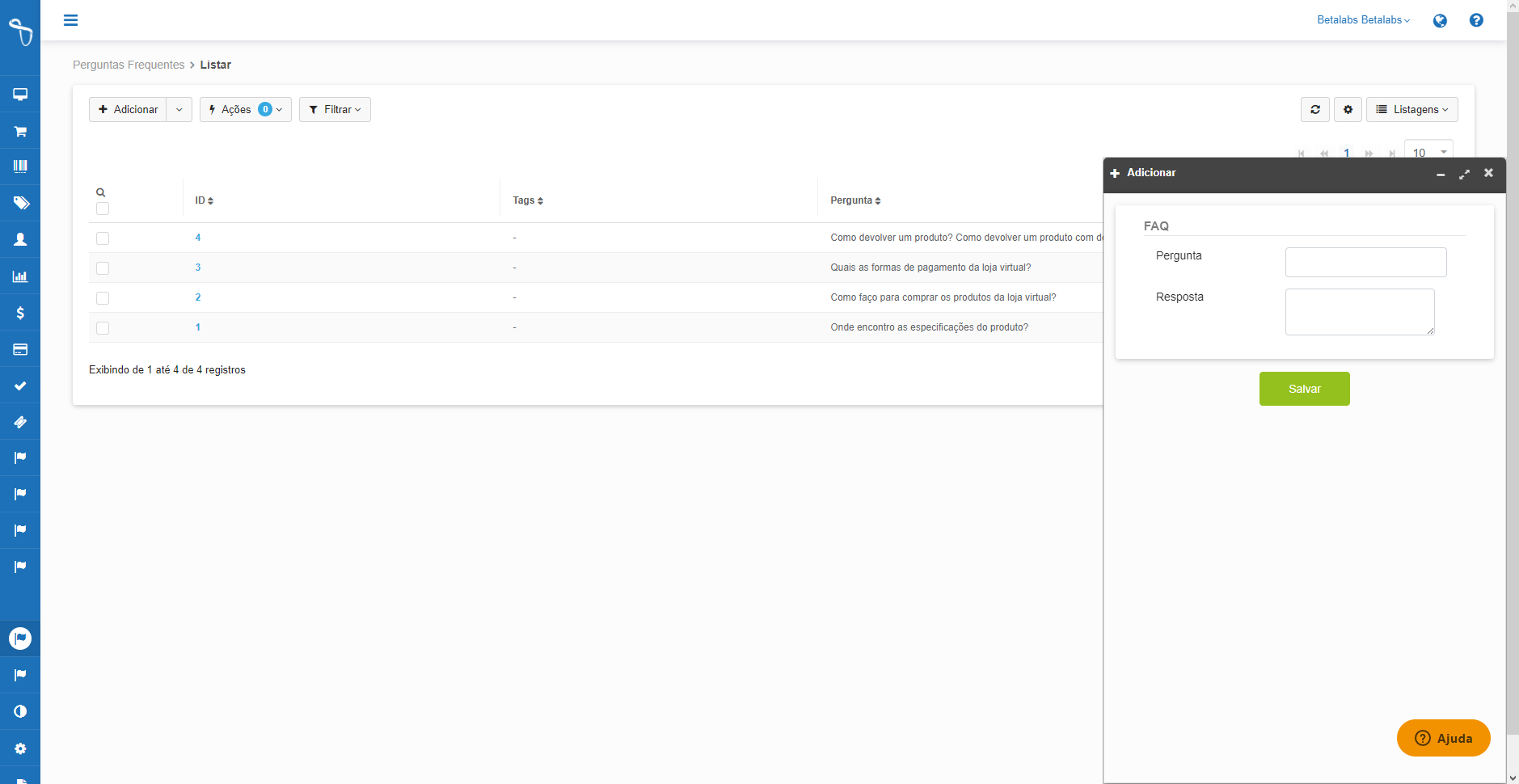
Task: Click the hamburger menu icon
Action: coord(71,20)
